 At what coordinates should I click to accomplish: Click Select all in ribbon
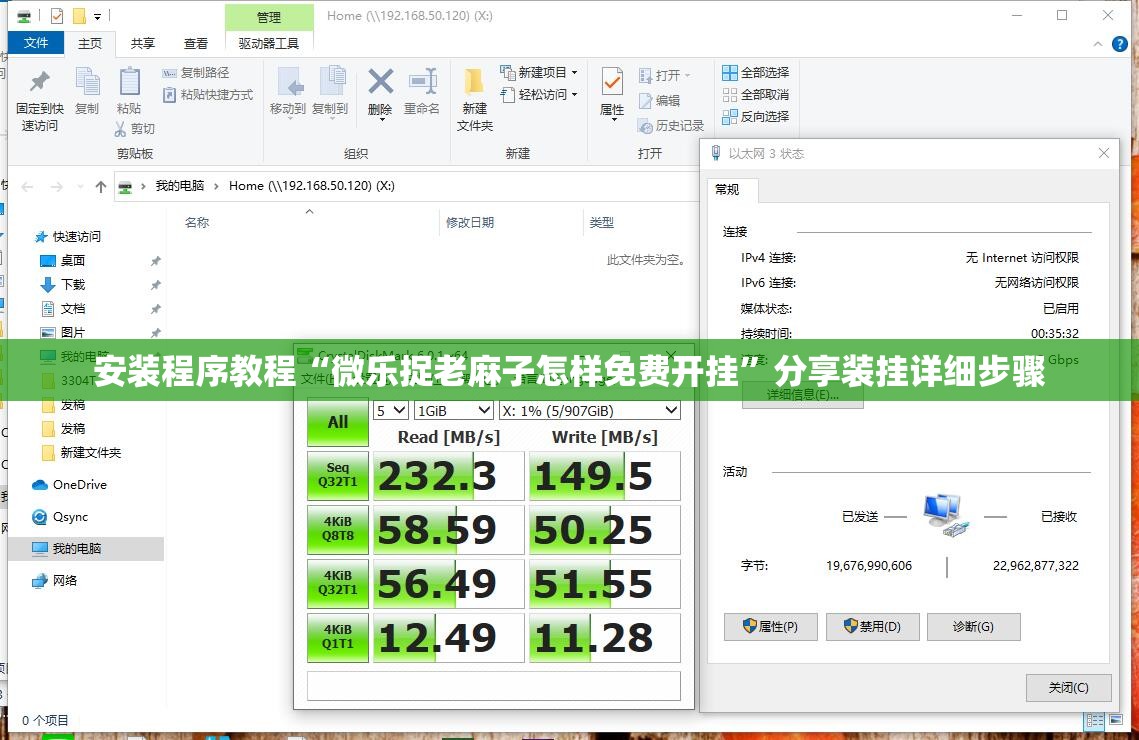(x=755, y=73)
